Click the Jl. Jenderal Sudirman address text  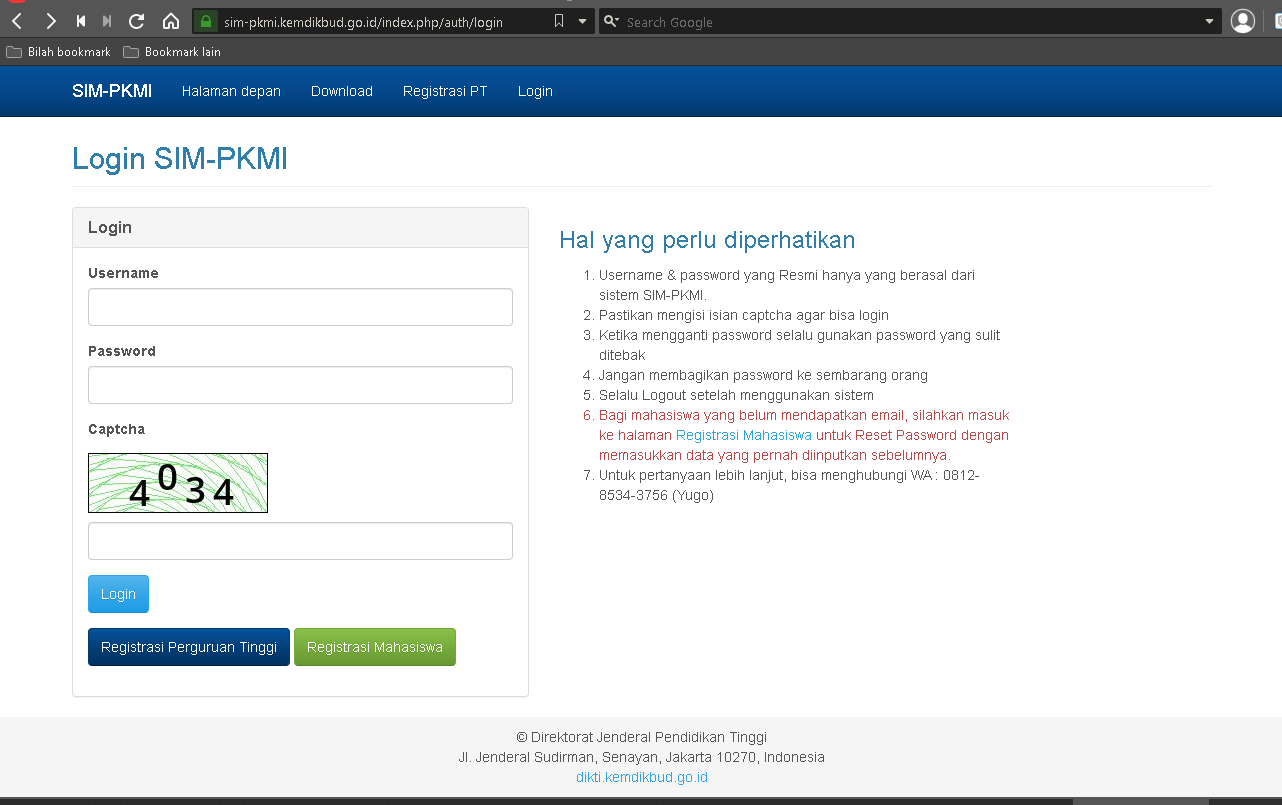coord(641,757)
